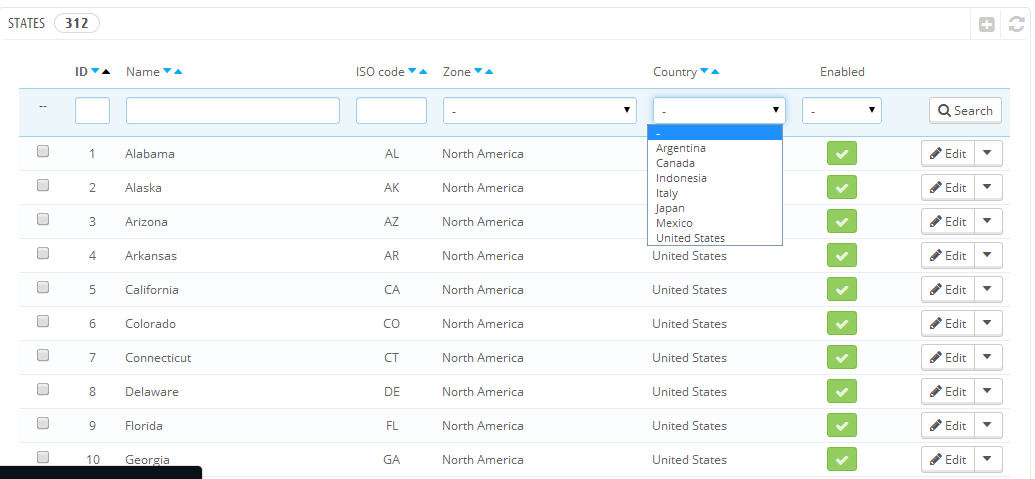
Task: Sort Country column descending arrow
Action: pyautogui.click(x=704, y=71)
